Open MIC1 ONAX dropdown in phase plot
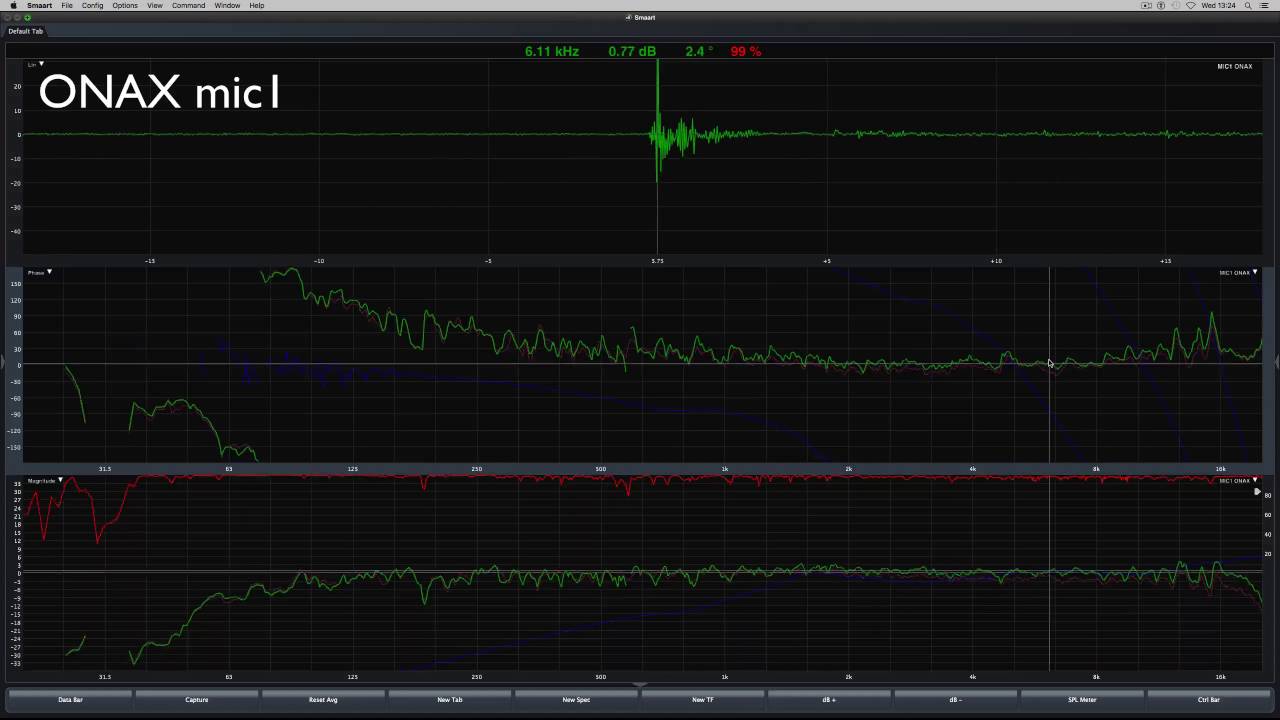Screen dimensions: 1280x720 [1238, 272]
